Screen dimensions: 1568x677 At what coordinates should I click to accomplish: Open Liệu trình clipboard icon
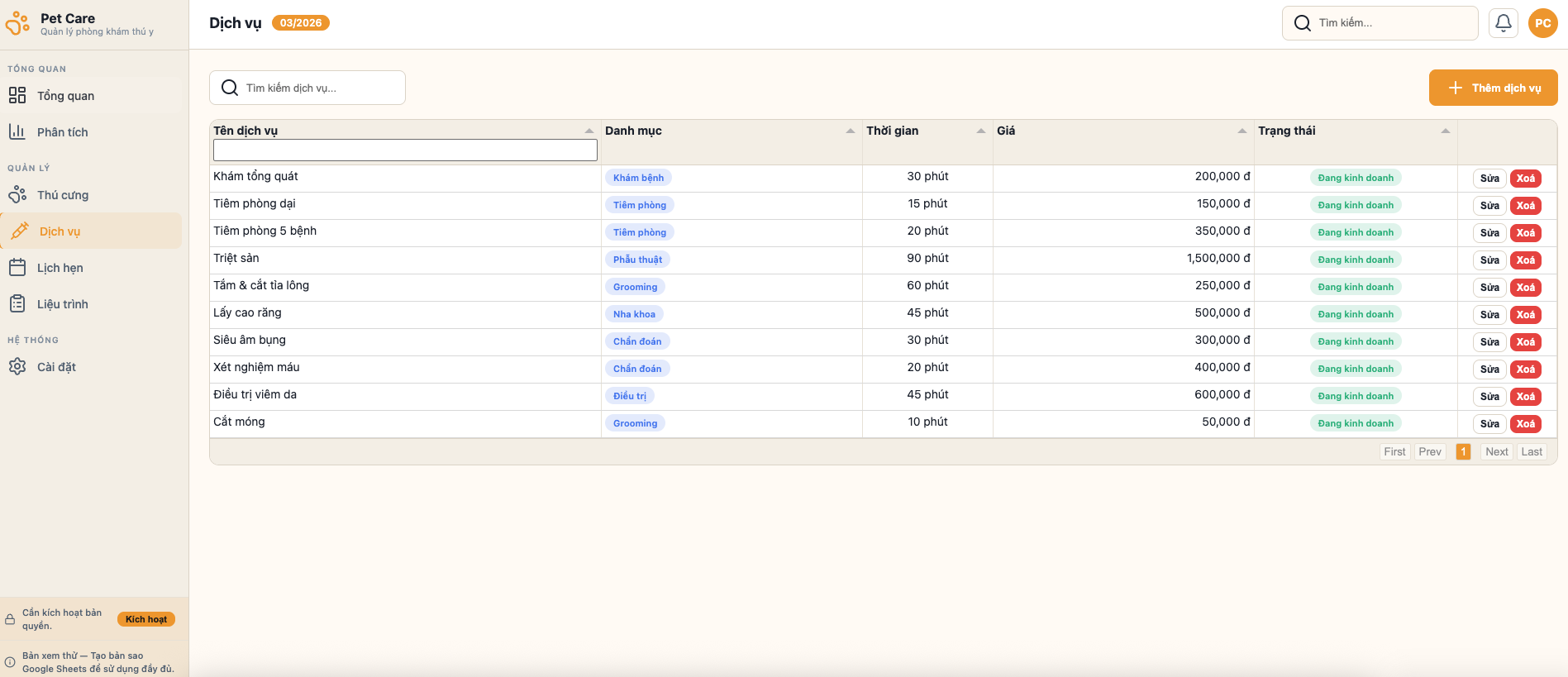(x=17, y=304)
